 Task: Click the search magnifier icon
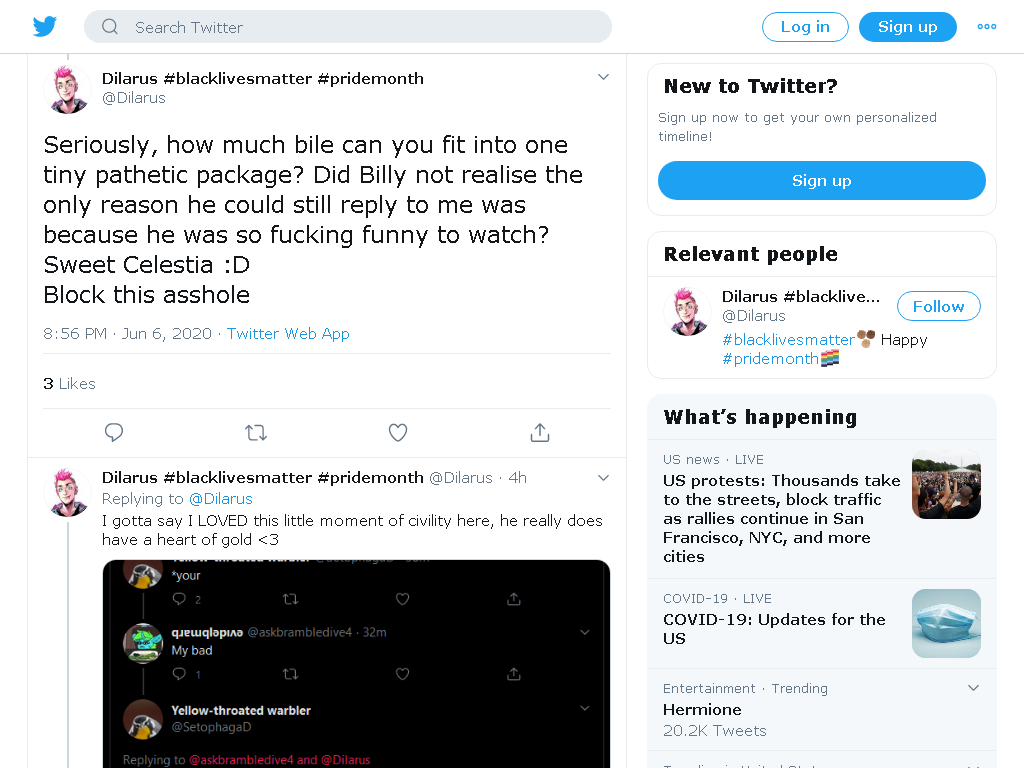click(110, 27)
